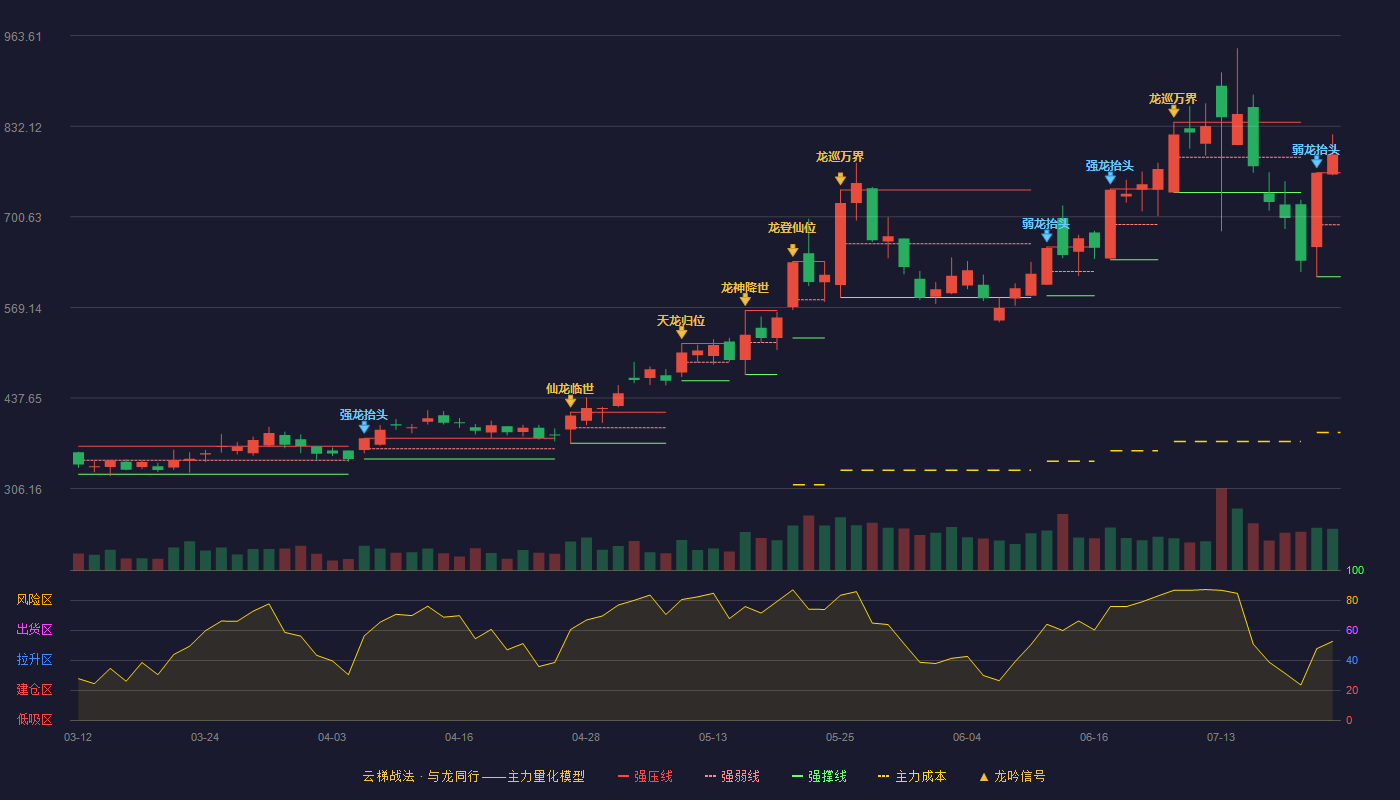Click the 306.16 price axis label
Image resolution: width=1400 pixels, height=800 pixels.
click(x=23, y=490)
